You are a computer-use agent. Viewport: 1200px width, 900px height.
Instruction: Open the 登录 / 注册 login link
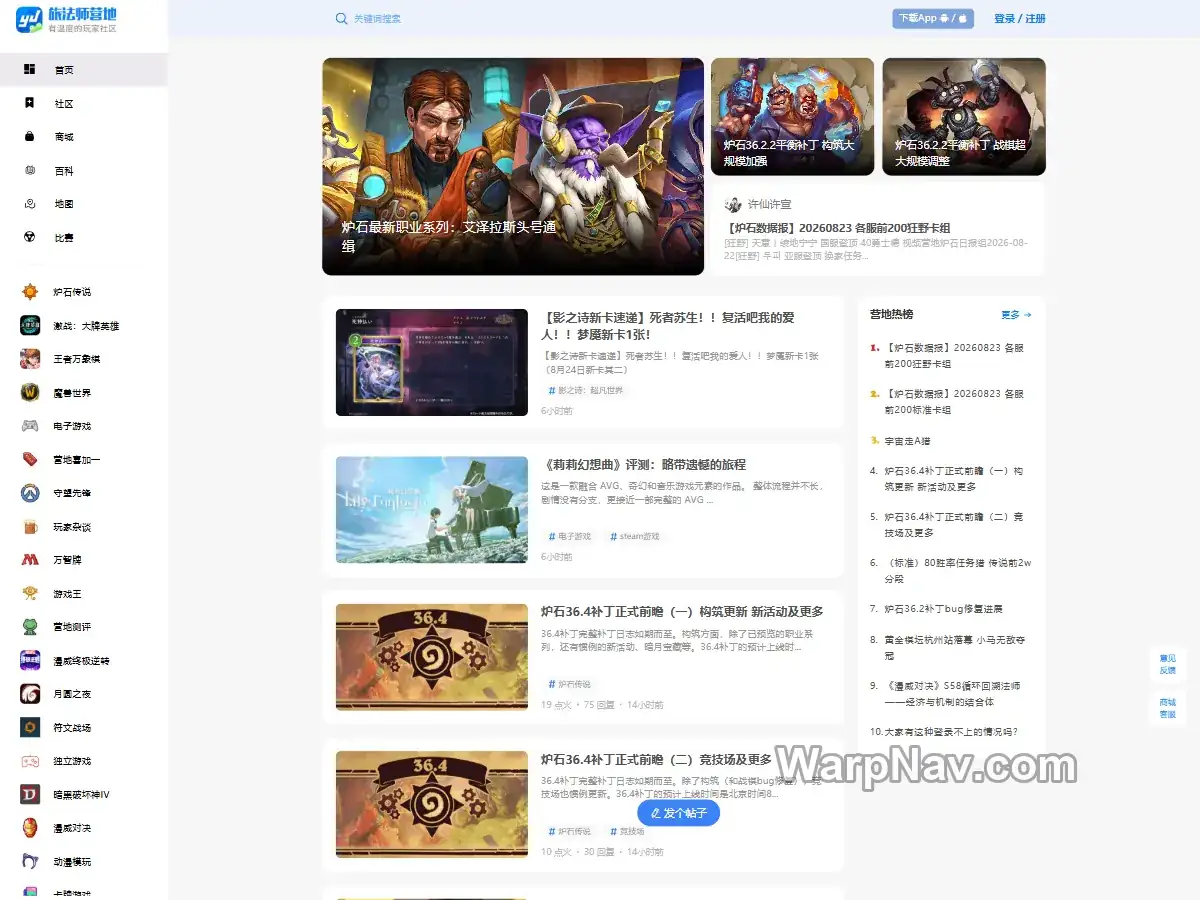(x=1020, y=18)
